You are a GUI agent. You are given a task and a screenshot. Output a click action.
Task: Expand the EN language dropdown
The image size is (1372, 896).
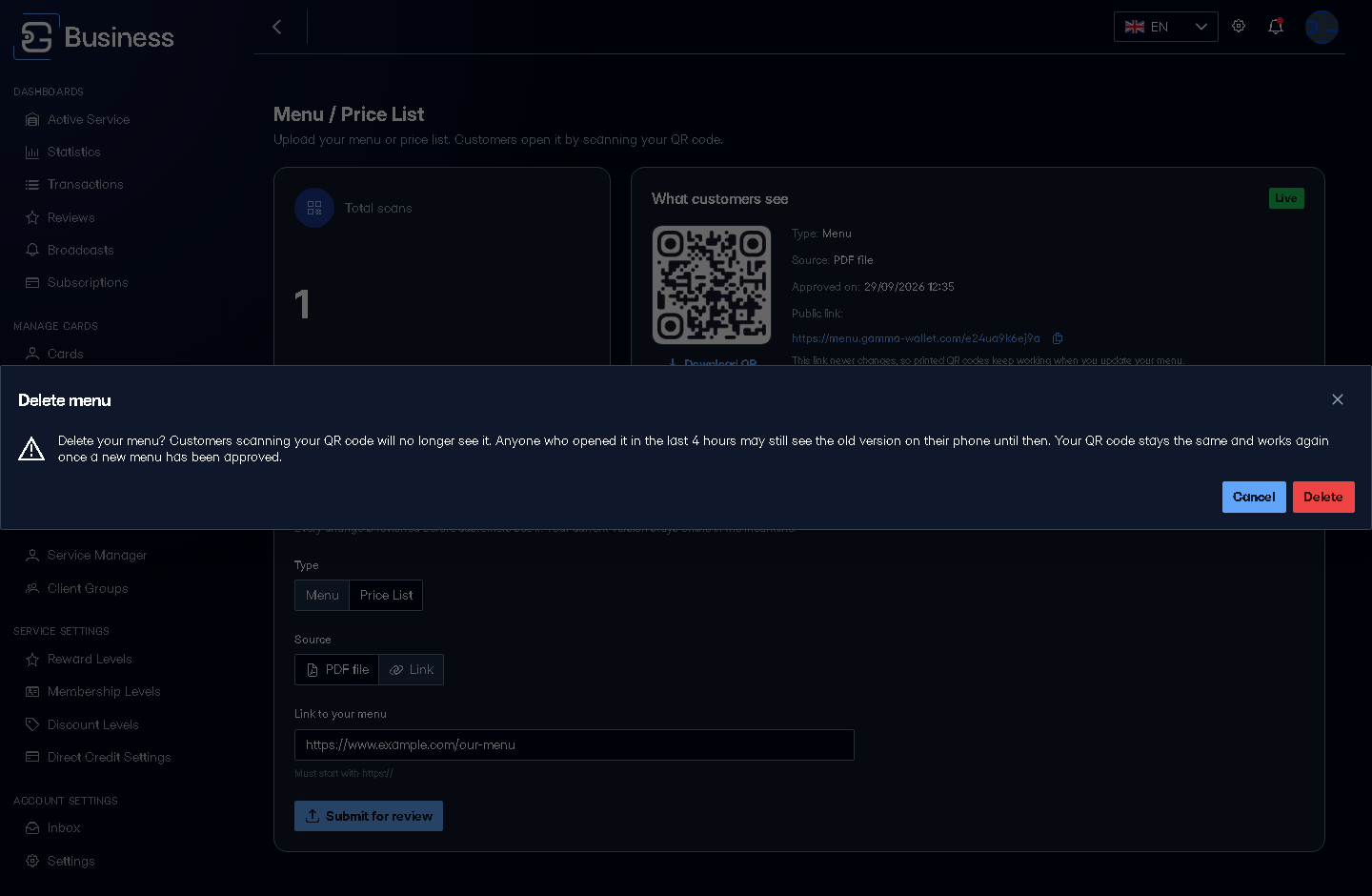coord(1166,27)
